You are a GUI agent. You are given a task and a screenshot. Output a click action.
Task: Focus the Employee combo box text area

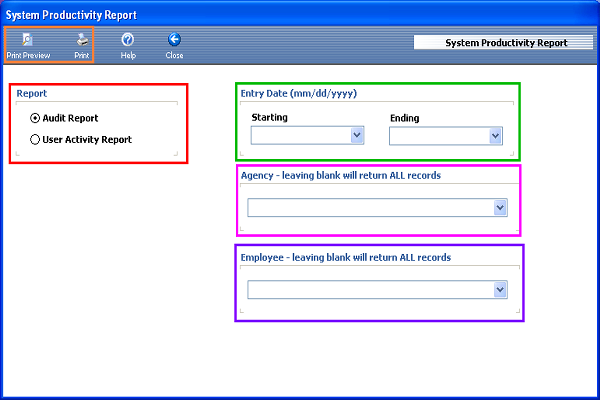pos(369,289)
